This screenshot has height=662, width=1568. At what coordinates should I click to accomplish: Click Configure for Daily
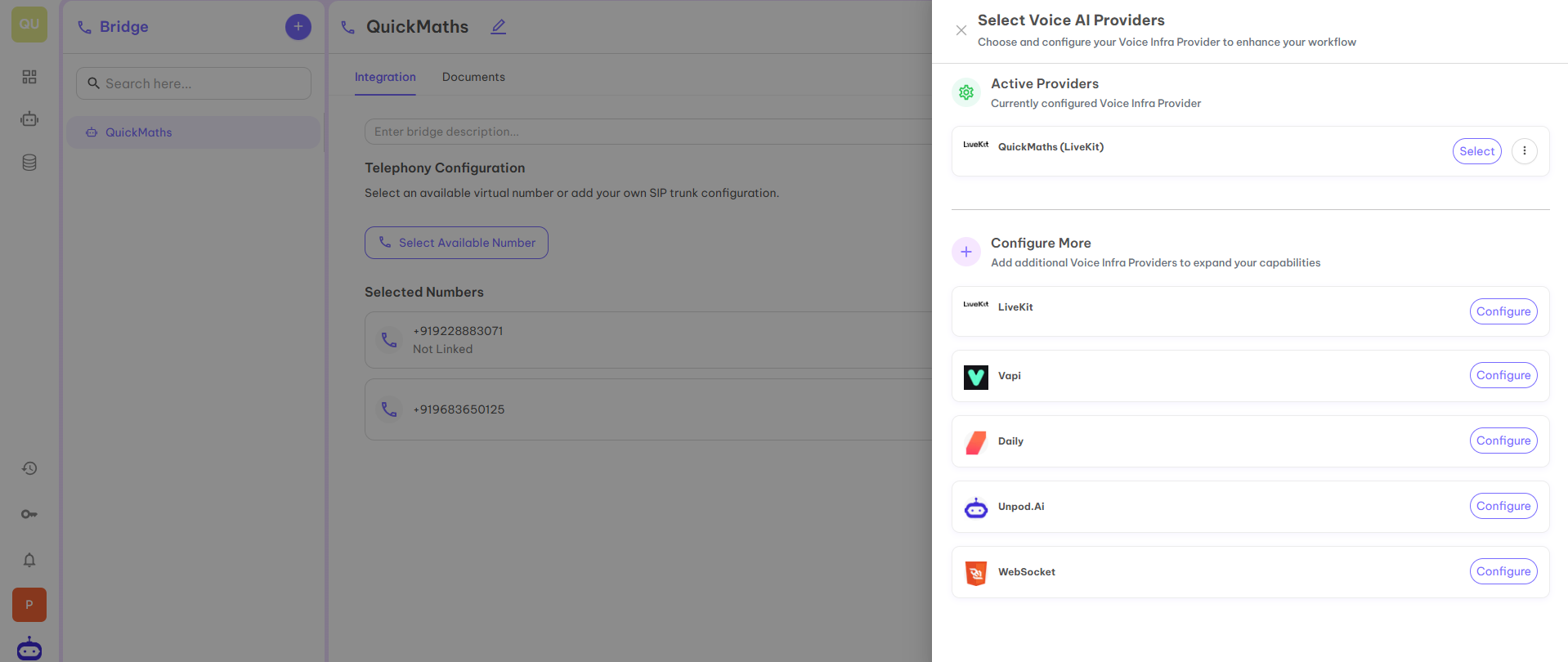pyautogui.click(x=1503, y=441)
